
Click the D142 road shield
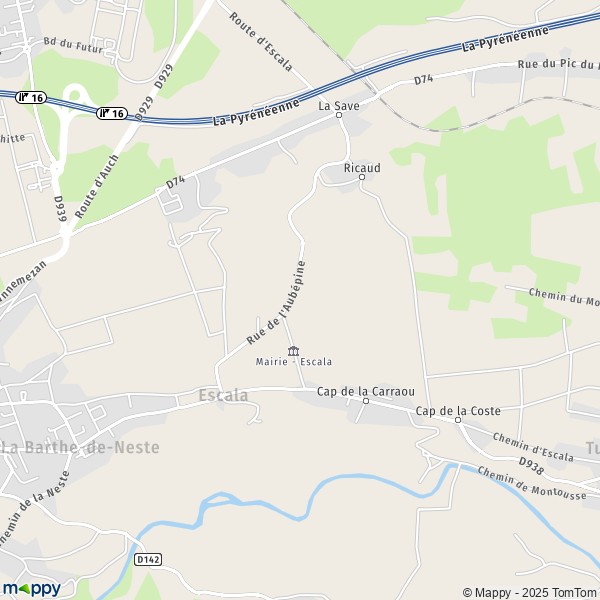point(148,559)
